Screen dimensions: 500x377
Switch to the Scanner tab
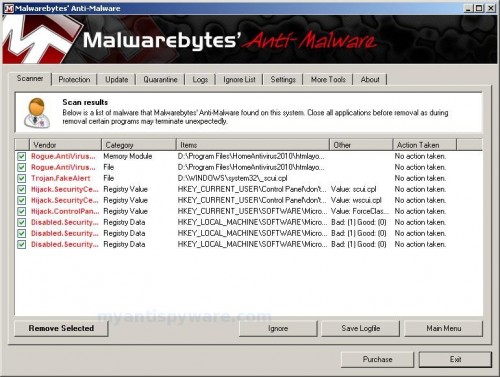pyautogui.click(x=30, y=79)
